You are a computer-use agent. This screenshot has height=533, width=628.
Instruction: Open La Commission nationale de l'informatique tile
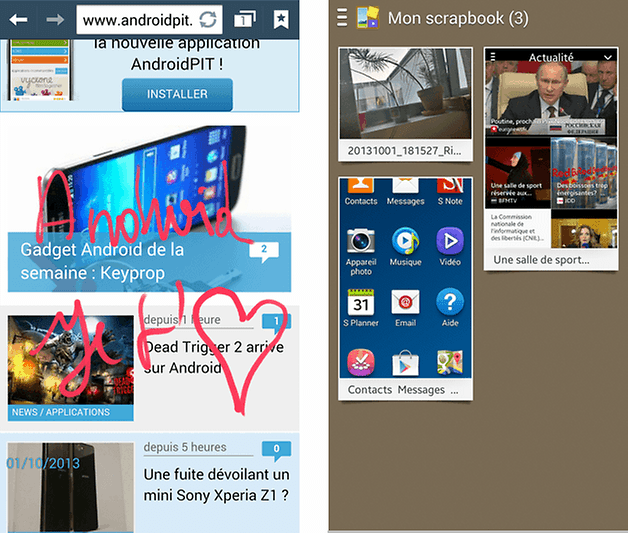pyautogui.click(x=517, y=228)
